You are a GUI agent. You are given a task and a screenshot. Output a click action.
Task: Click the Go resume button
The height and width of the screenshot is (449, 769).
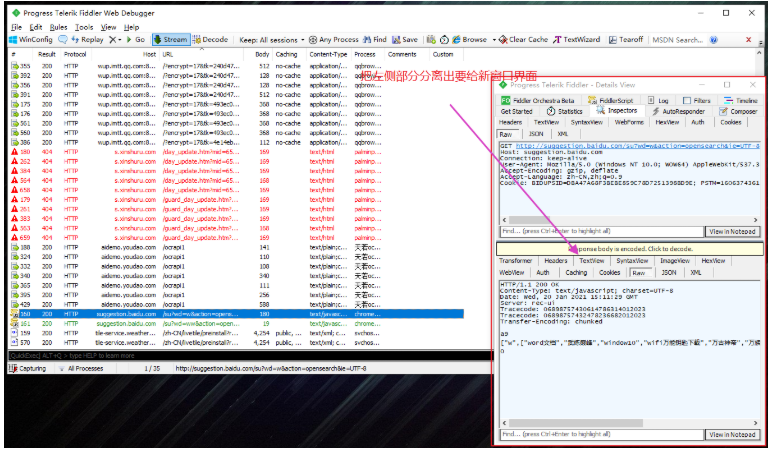click(x=136, y=40)
